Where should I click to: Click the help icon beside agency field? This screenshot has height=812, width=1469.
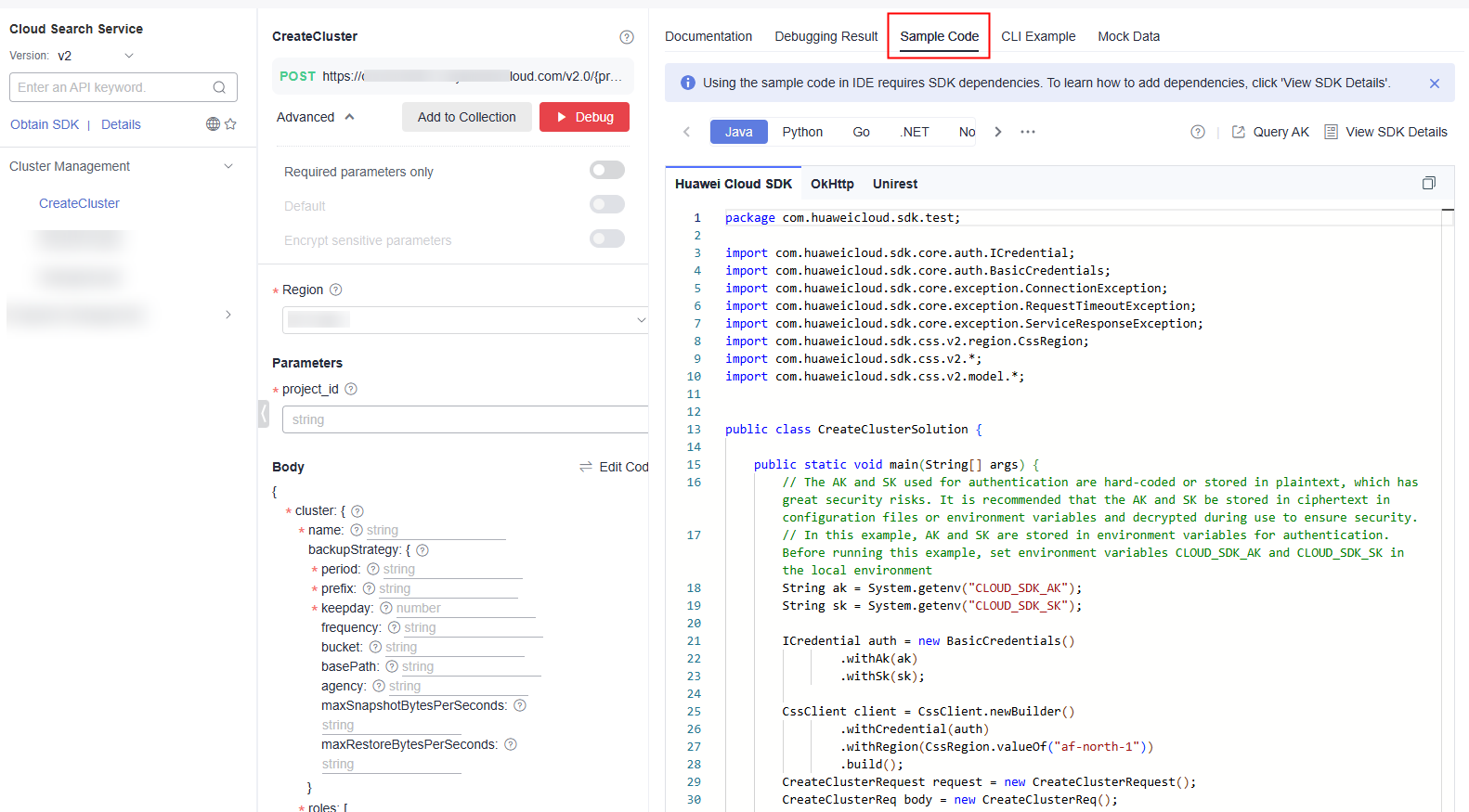point(379,686)
